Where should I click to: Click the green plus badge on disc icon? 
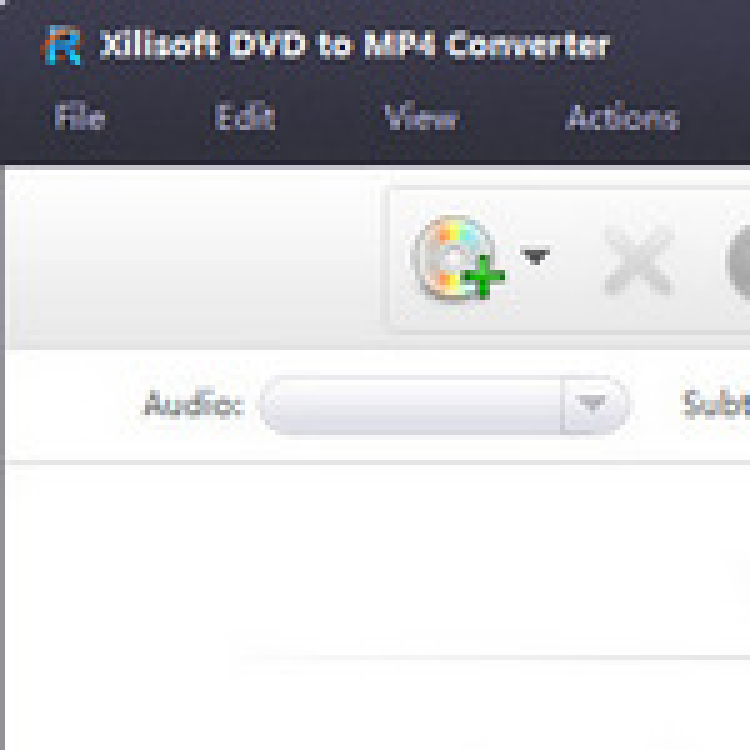[484, 277]
